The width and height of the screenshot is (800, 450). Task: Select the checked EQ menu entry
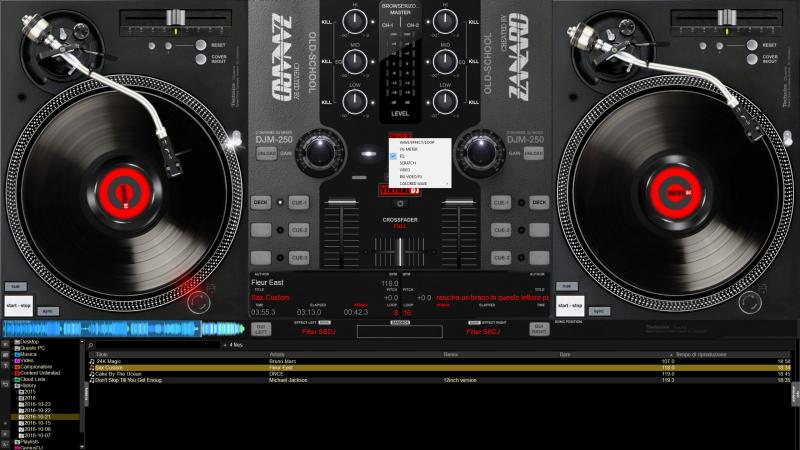tap(420, 156)
